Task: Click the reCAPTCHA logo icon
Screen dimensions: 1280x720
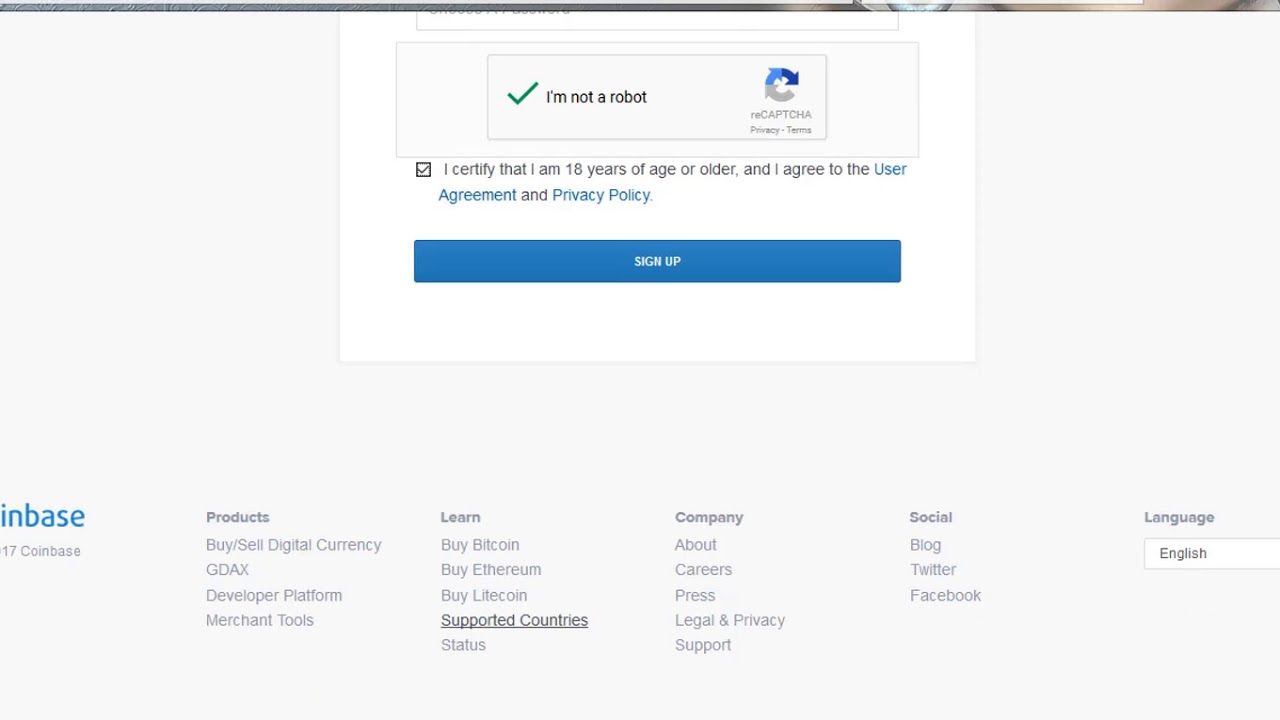Action: tap(781, 85)
